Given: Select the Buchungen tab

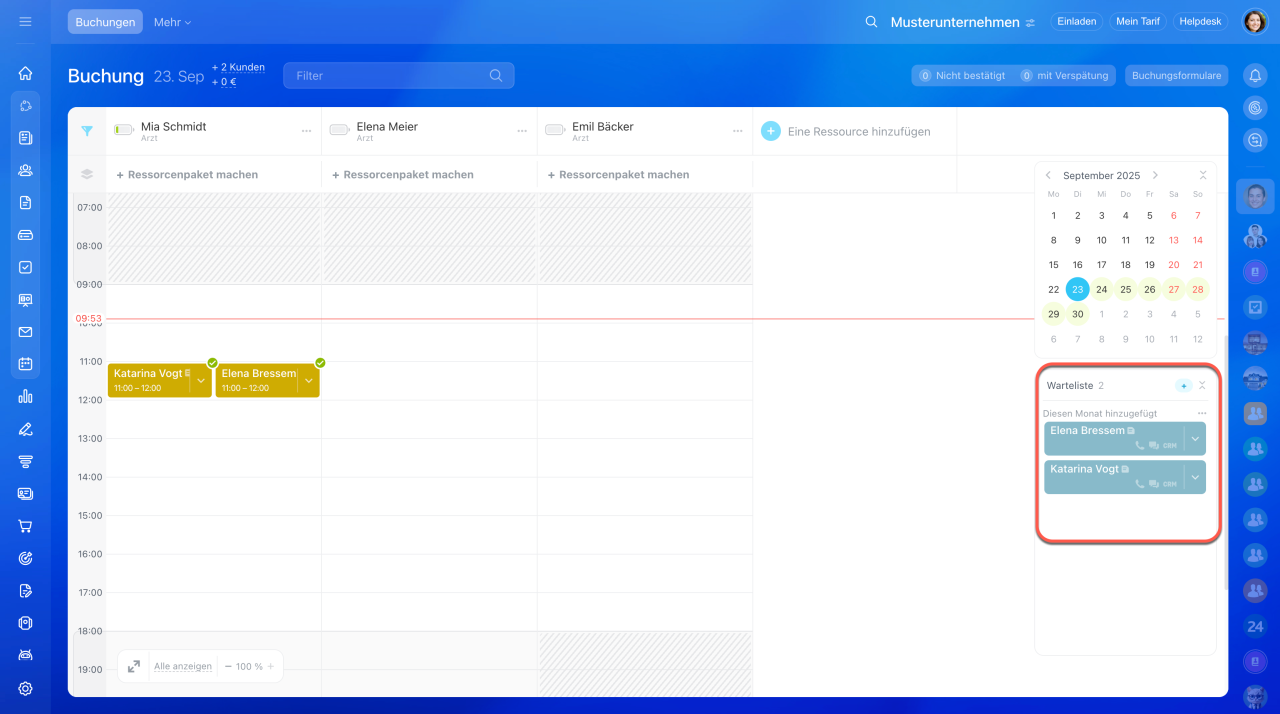Looking at the screenshot, I should 105,22.
